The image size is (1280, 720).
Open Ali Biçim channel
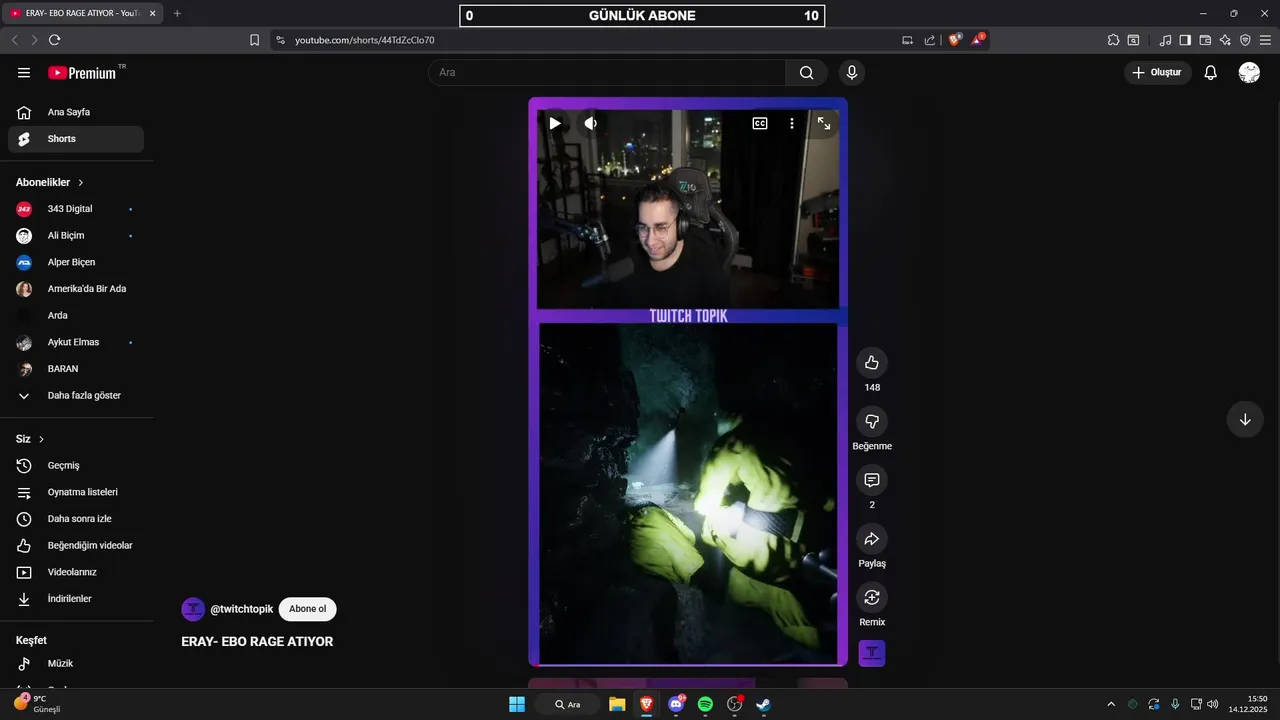pyautogui.click(x=76, y=236)
